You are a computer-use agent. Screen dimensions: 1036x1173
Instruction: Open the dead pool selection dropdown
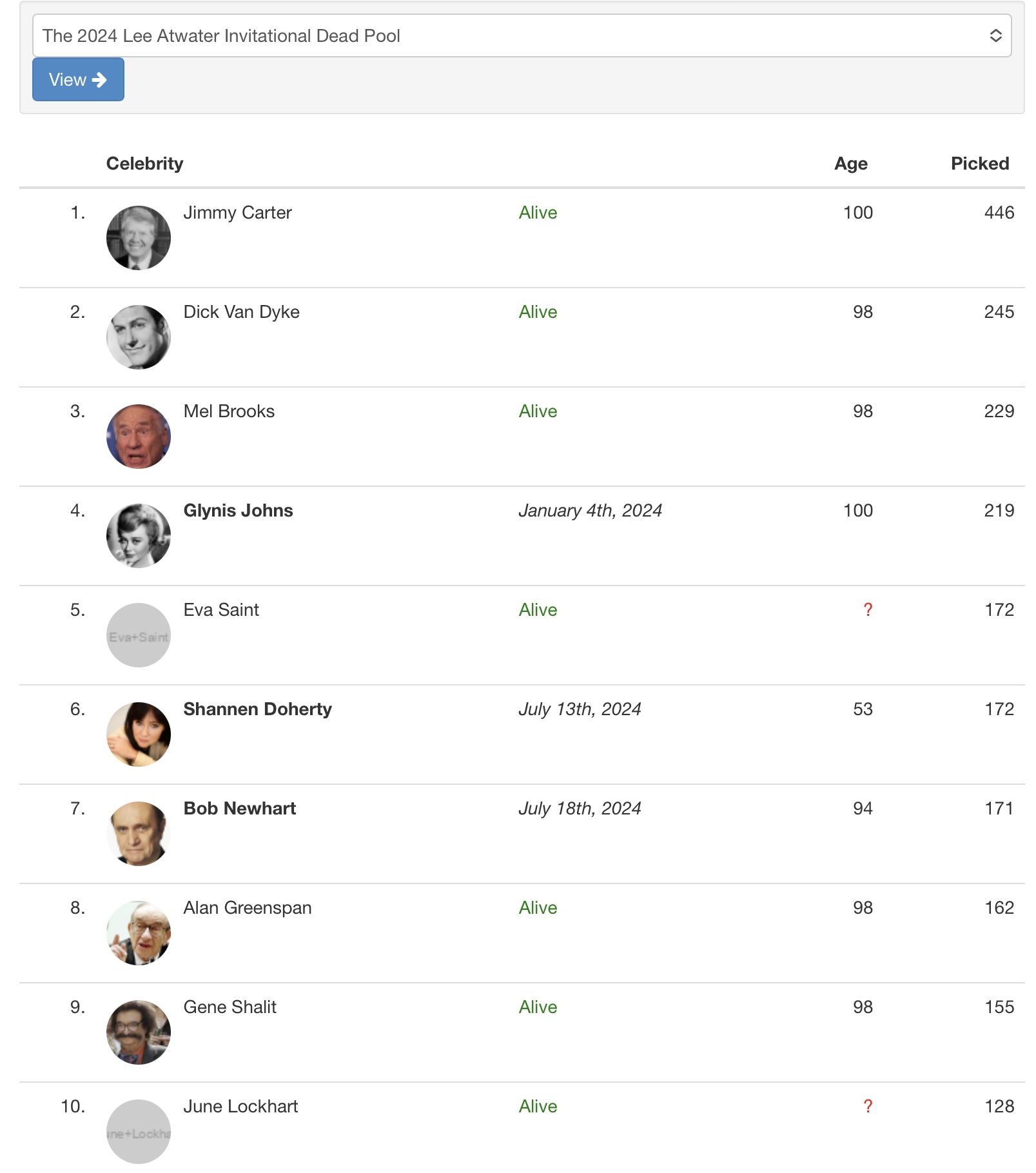521,35
